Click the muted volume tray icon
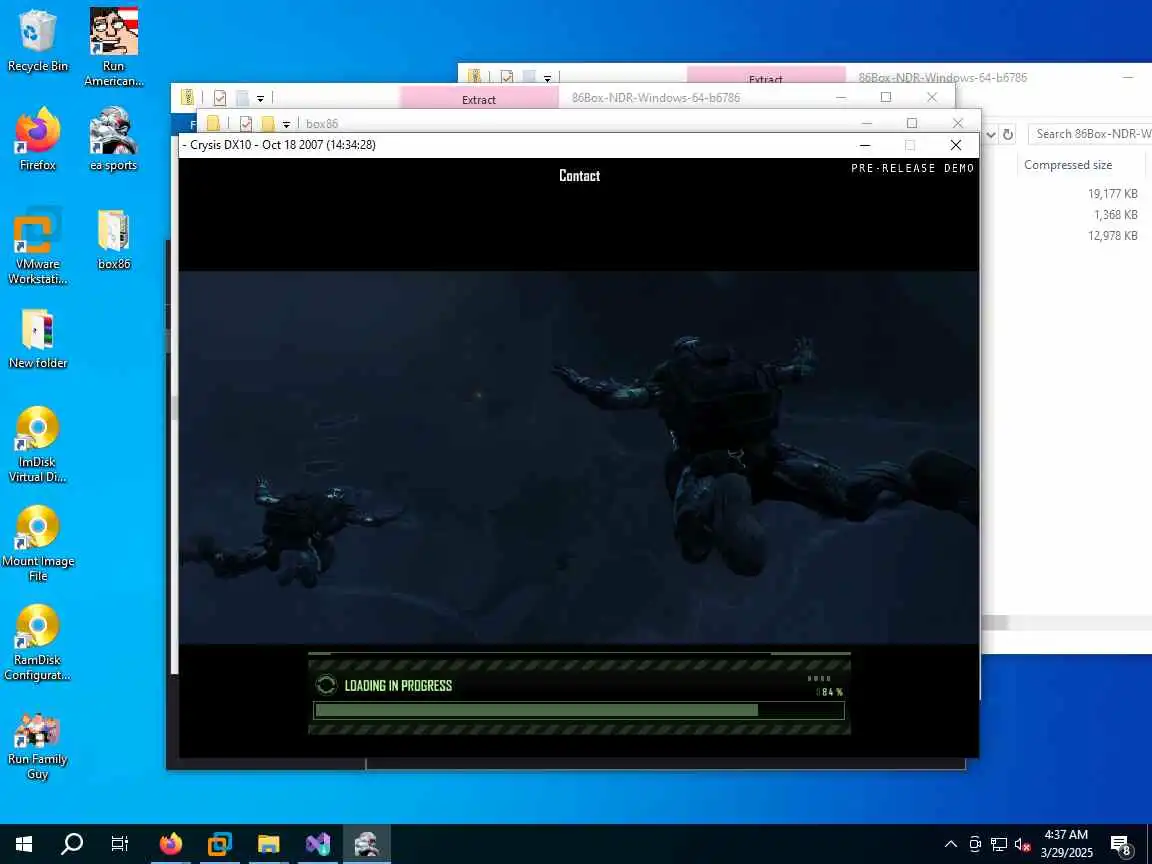The height and width of the screenshot is (864, 1152). pyautogui.click(x=1023, y=843)
